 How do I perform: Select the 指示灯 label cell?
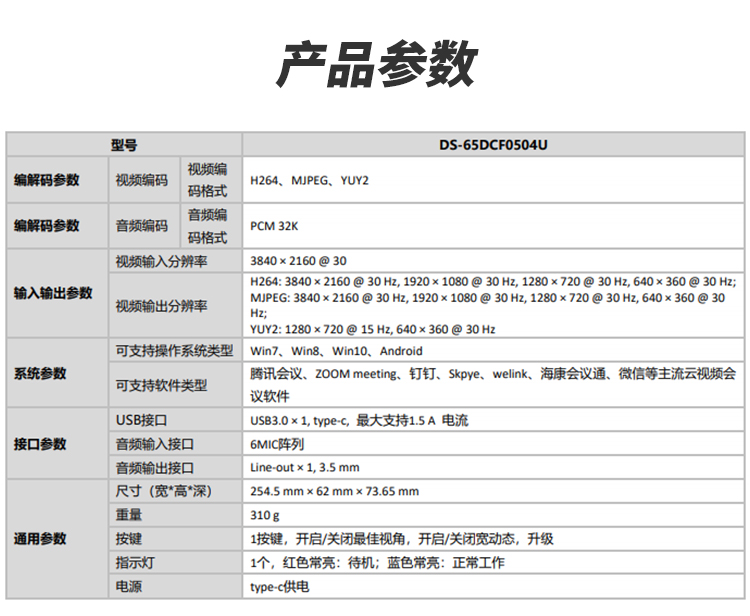175,562
